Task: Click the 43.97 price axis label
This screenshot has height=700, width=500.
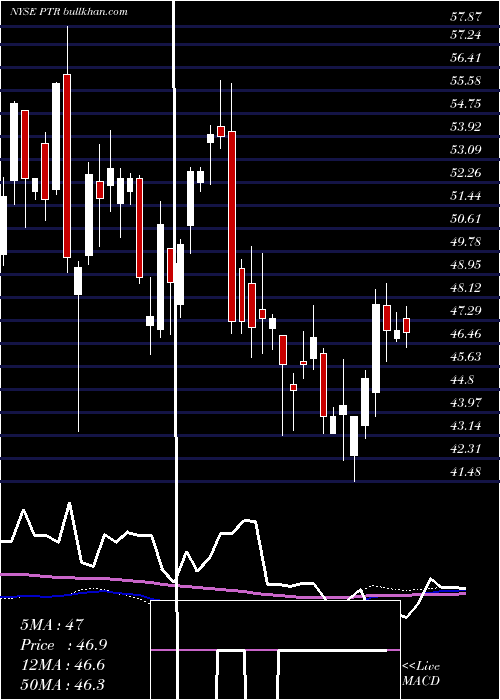Action: (466, 402)
